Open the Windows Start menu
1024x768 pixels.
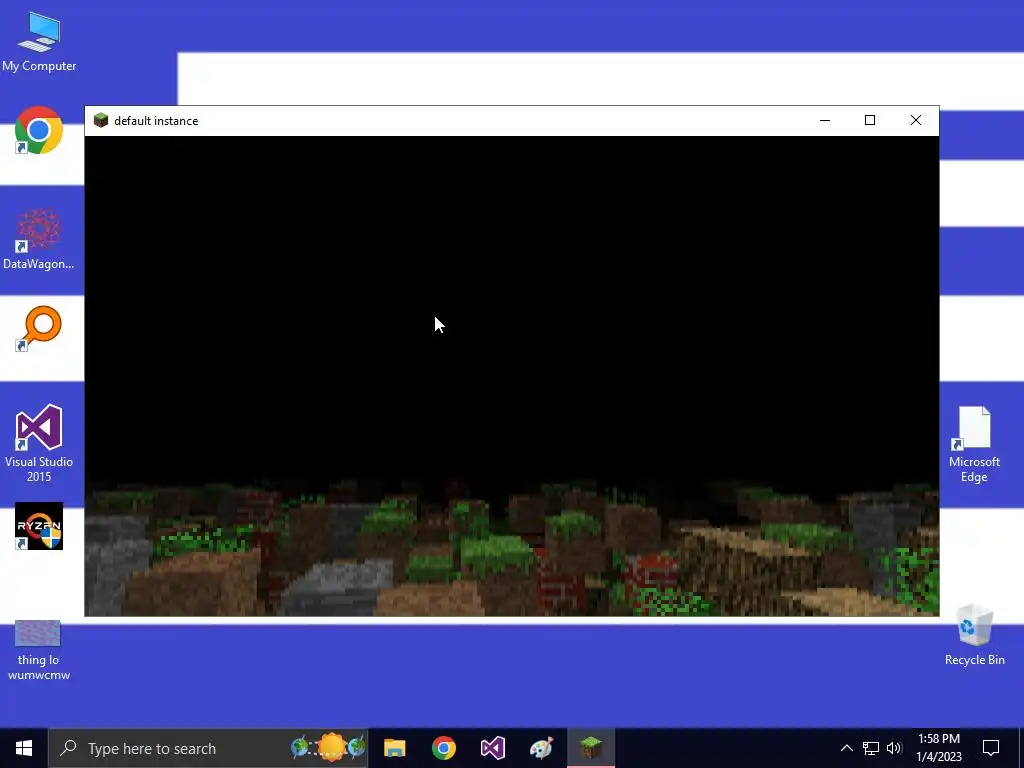pos(24,748)
